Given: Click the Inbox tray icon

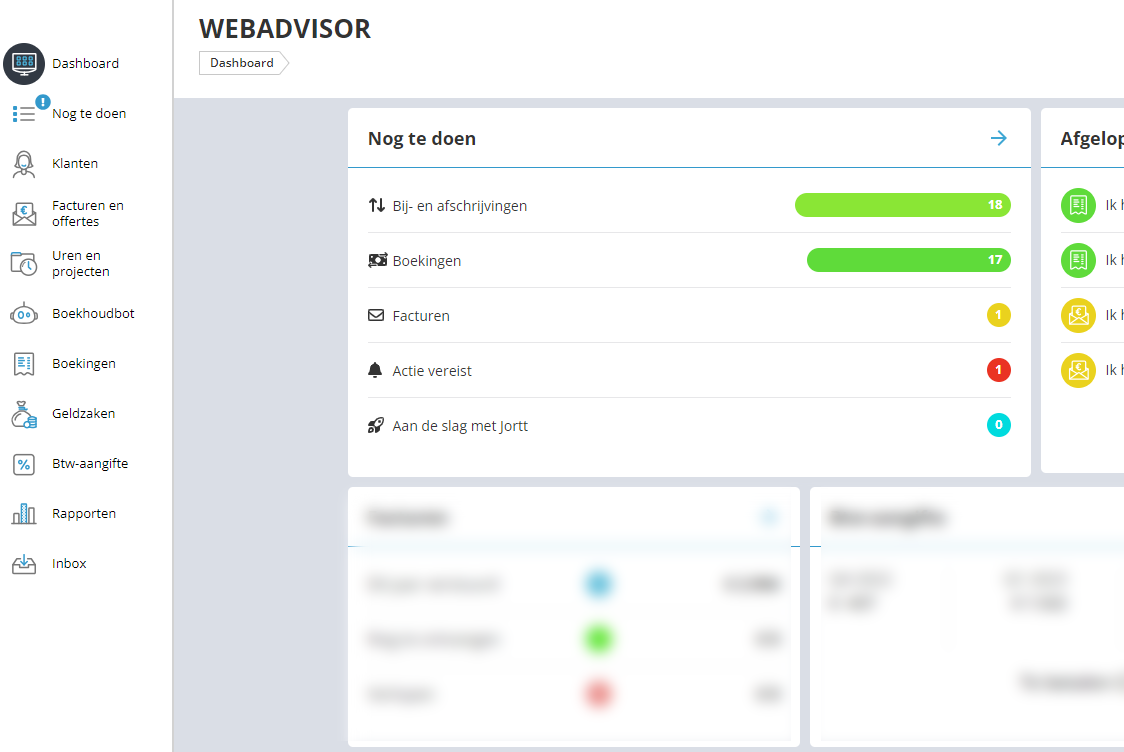Looking at the screenshot, I should pyautogui.click(x=24, y=564).
